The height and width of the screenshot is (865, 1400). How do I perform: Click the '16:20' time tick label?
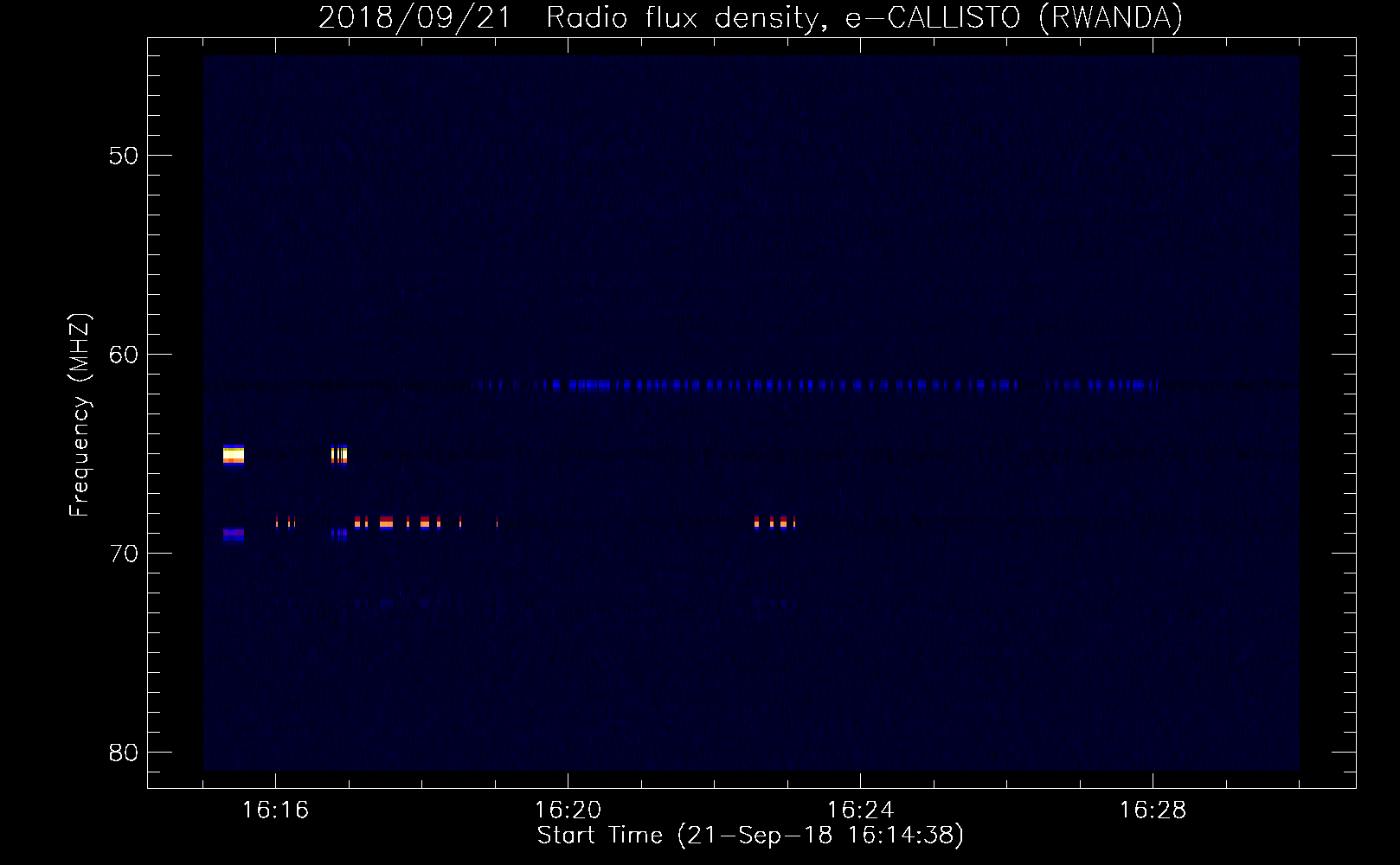[x=568, y=810]
